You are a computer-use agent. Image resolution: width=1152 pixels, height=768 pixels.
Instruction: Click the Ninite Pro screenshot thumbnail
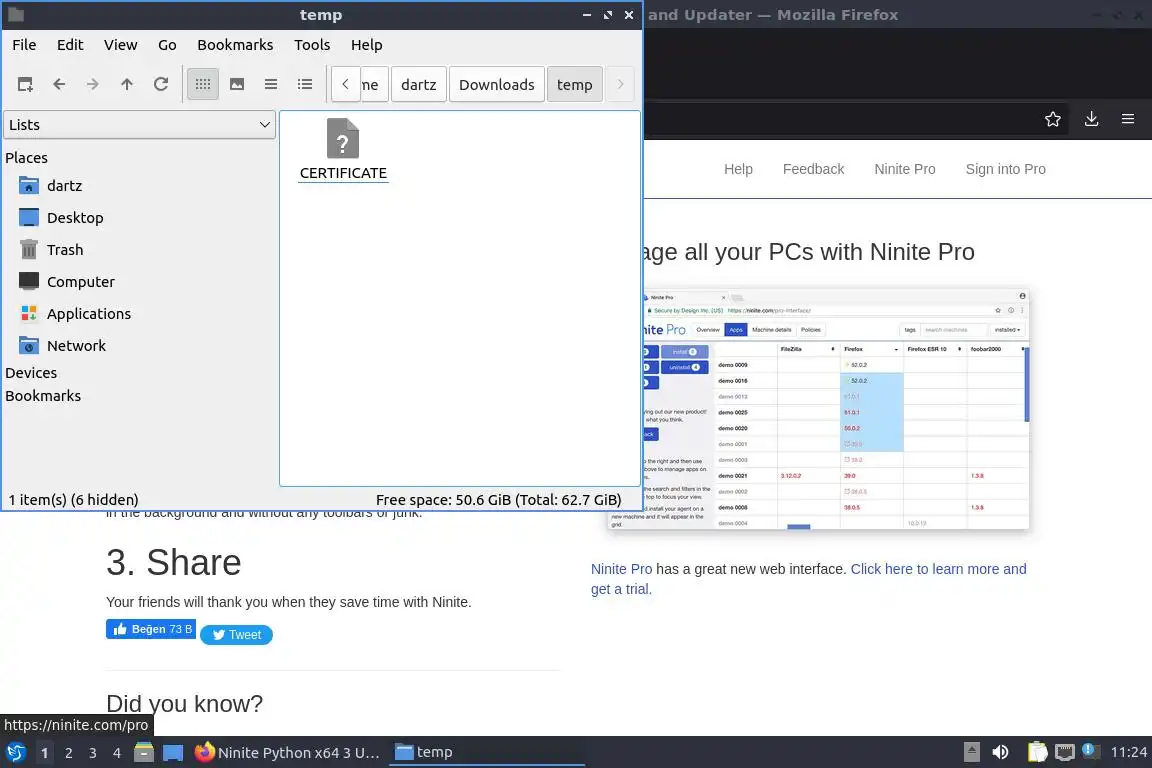[836, 409]
